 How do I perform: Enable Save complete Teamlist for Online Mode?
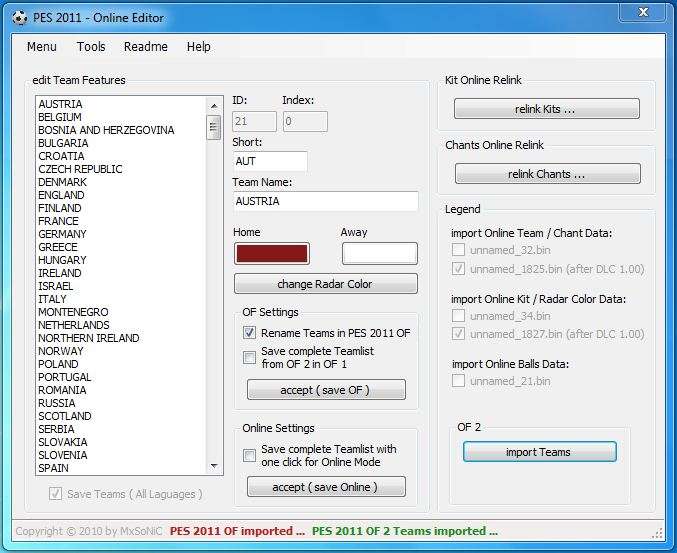pyautogui.click(x=250, y=456)
